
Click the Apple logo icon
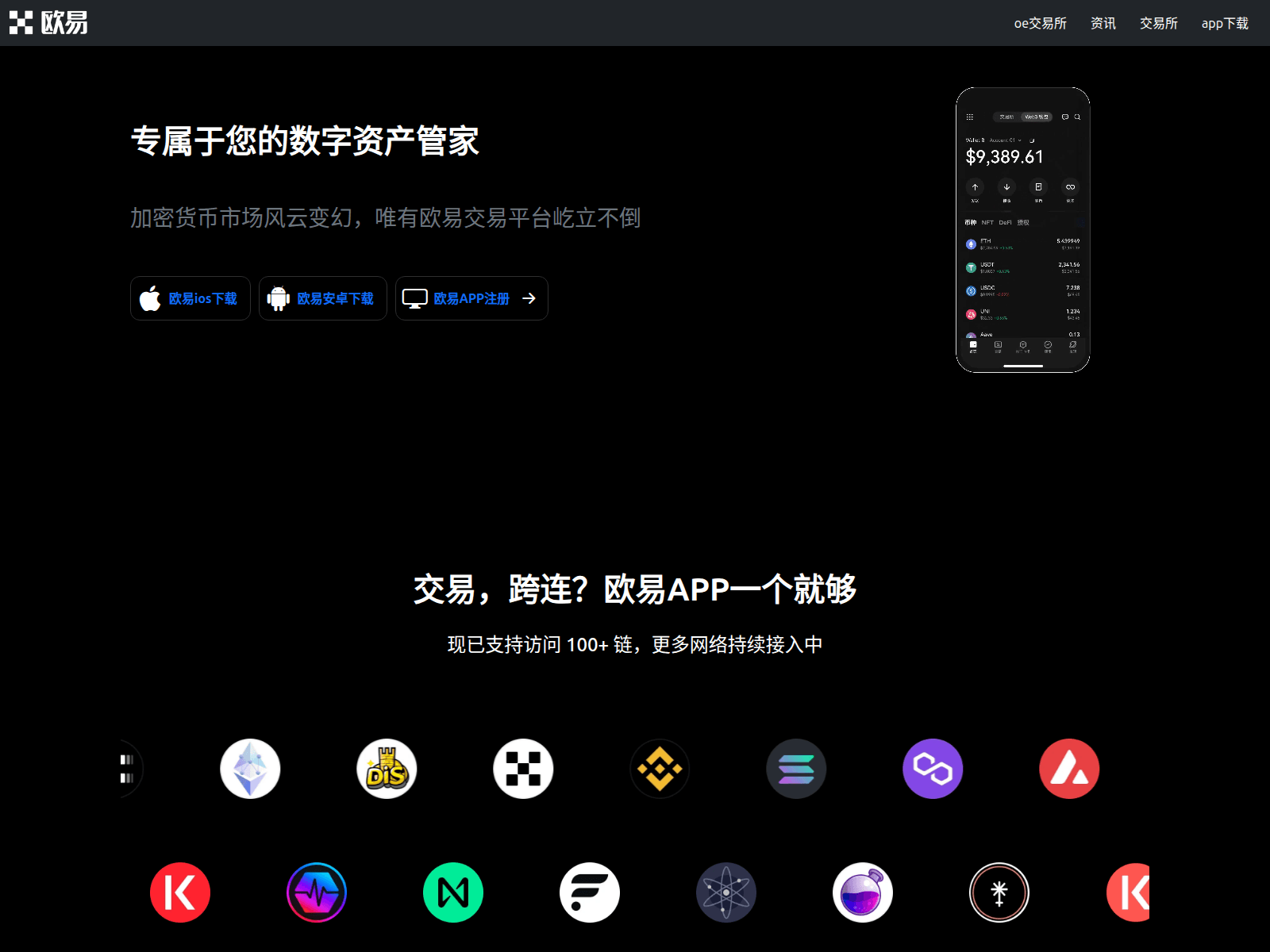point(150,298)
